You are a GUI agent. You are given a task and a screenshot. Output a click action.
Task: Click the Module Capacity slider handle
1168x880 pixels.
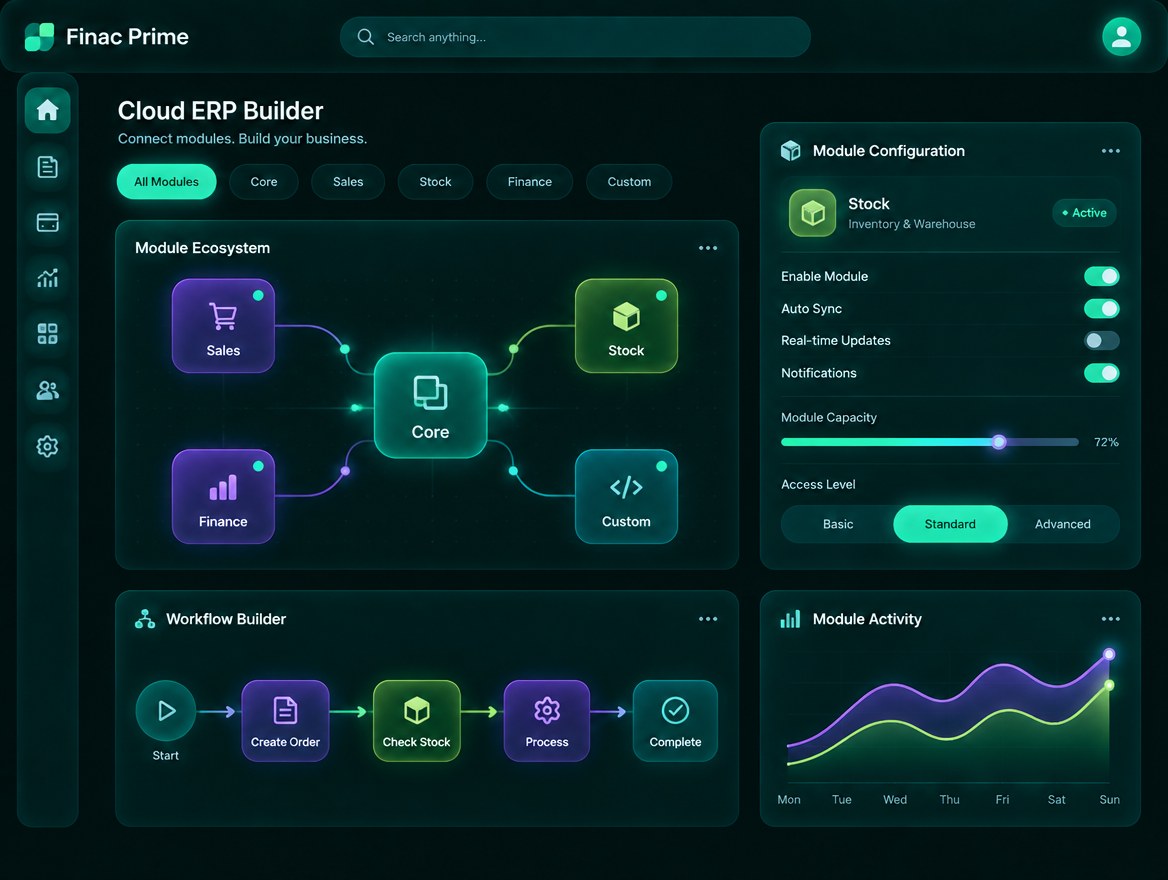[x=999, y=442]
